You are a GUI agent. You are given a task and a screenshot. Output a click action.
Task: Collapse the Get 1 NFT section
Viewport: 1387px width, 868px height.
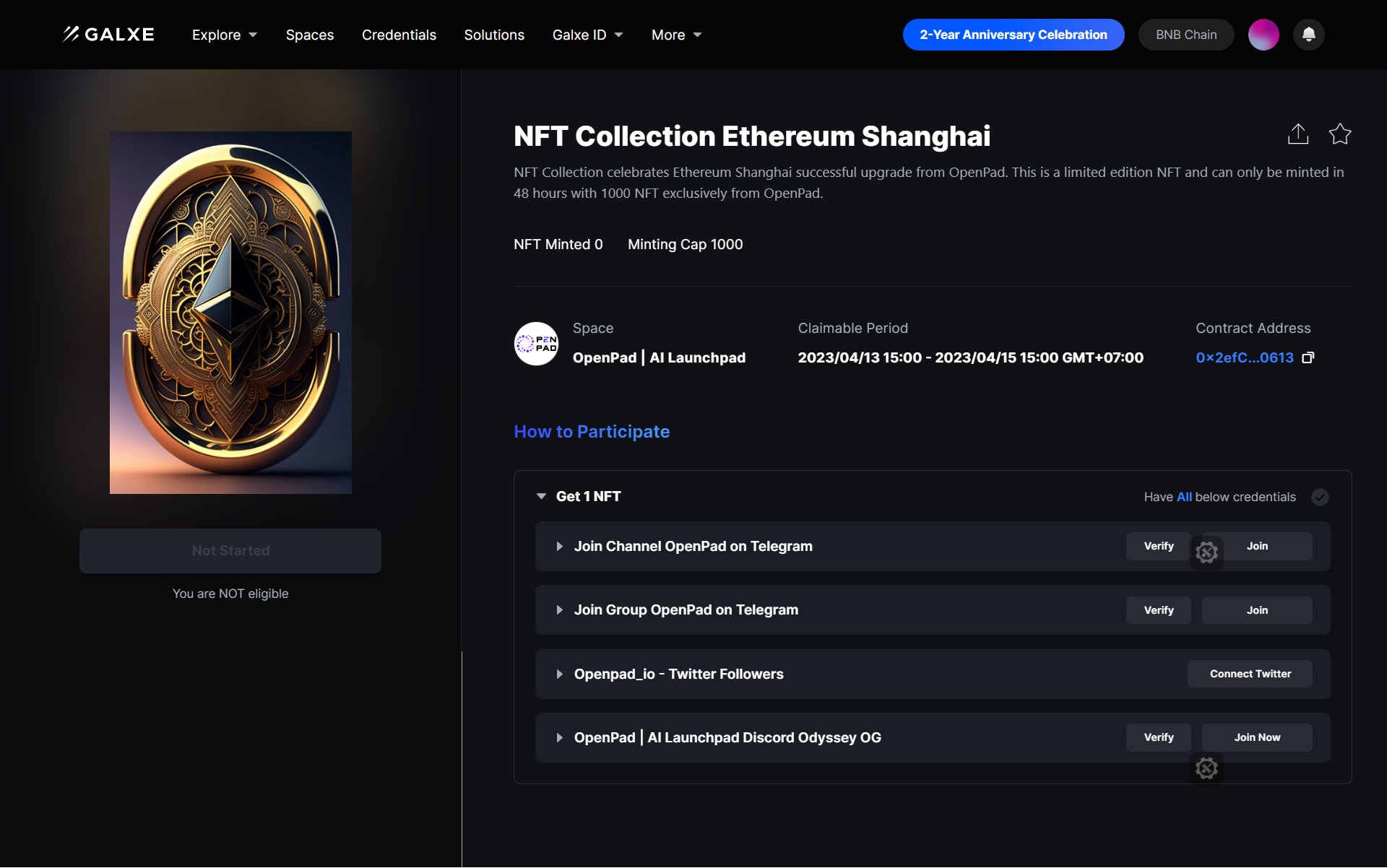541,497
